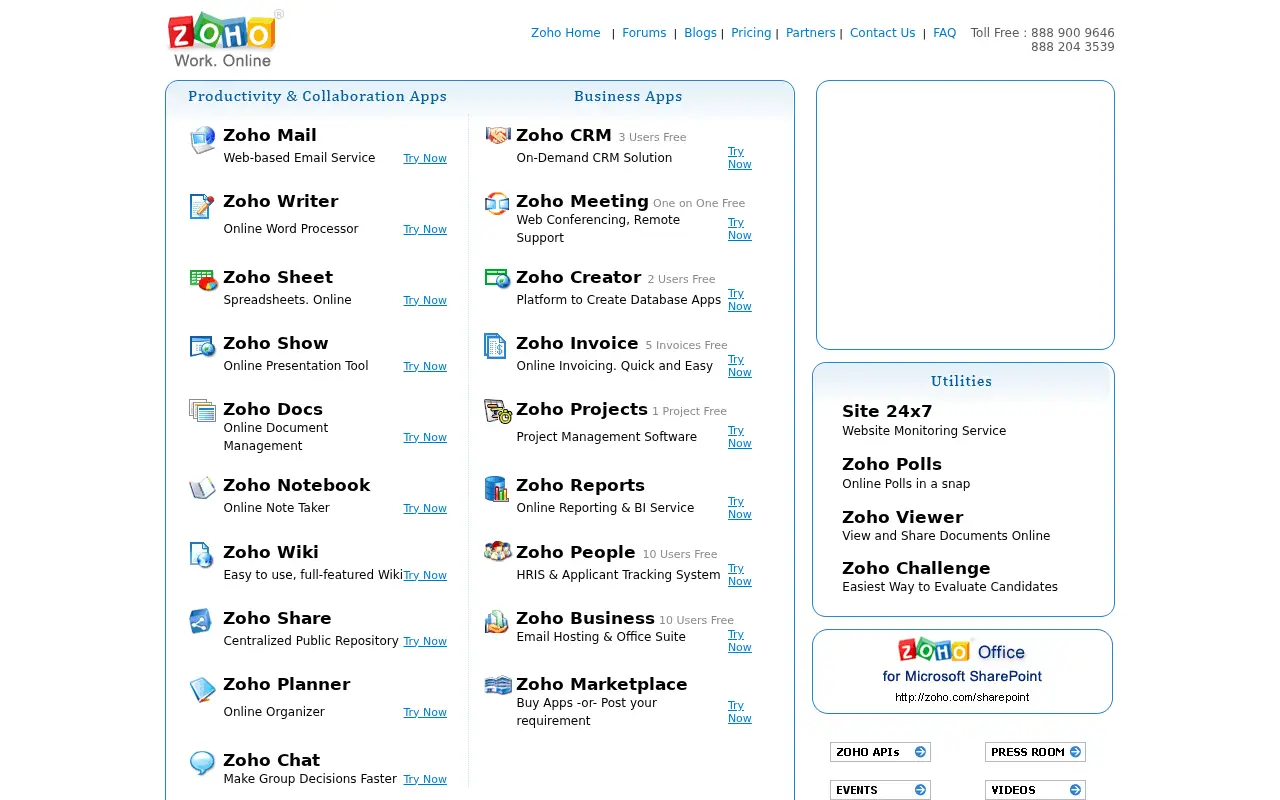Click the Zoho Chat speech bubble icon

pos(202,764)
